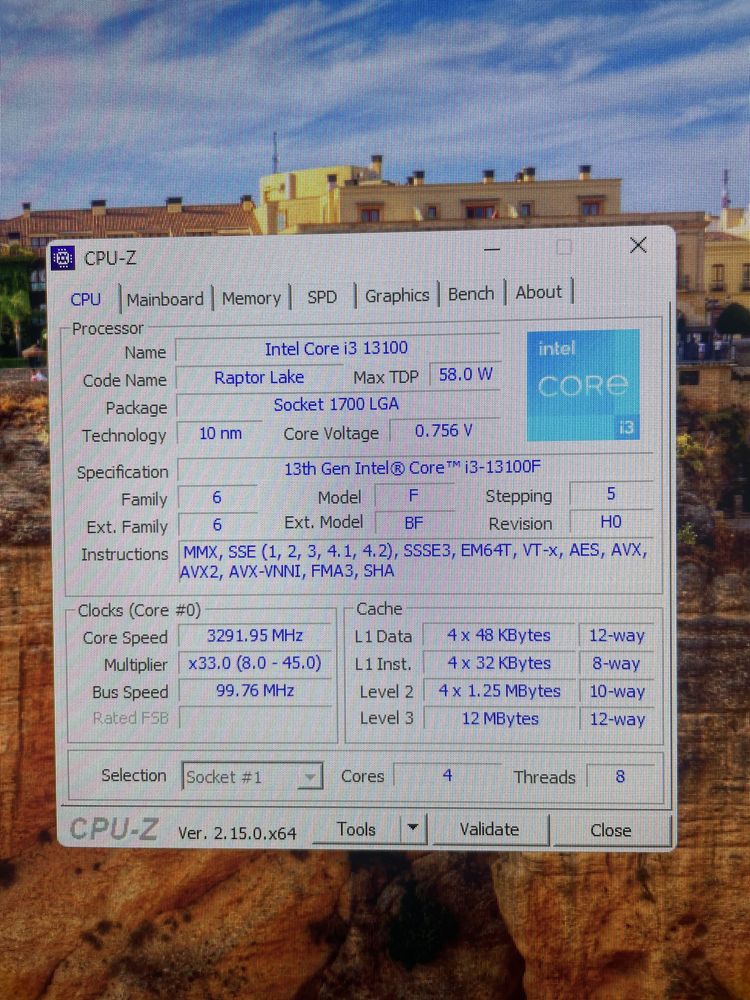Image resolution: width=750 pixels, height=1000 pixels.
Task: Open the Socket #1 selection combo box
Action: click(x=252, y=777)
